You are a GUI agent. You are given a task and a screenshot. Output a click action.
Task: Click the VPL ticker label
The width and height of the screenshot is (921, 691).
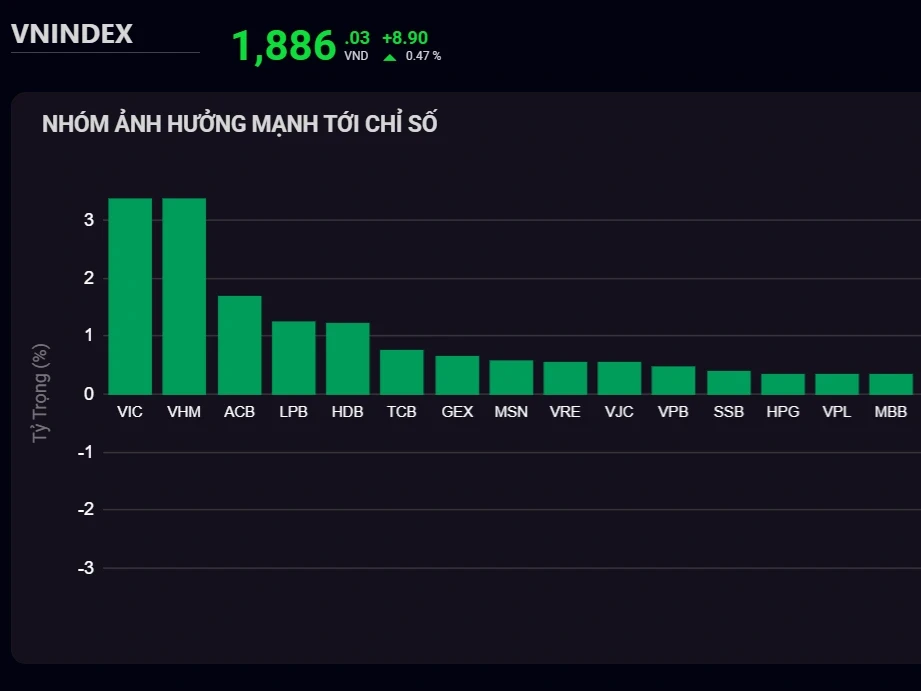click(837, 412)
